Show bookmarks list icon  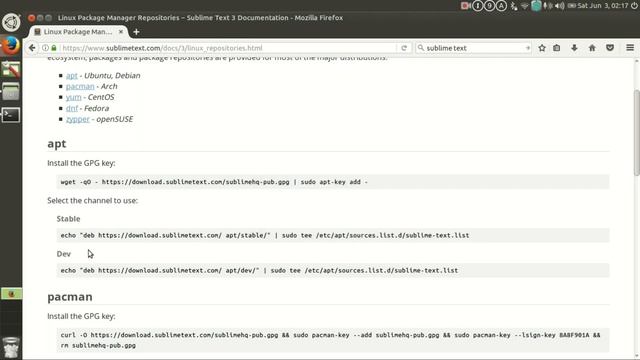[x=557, y=48]
